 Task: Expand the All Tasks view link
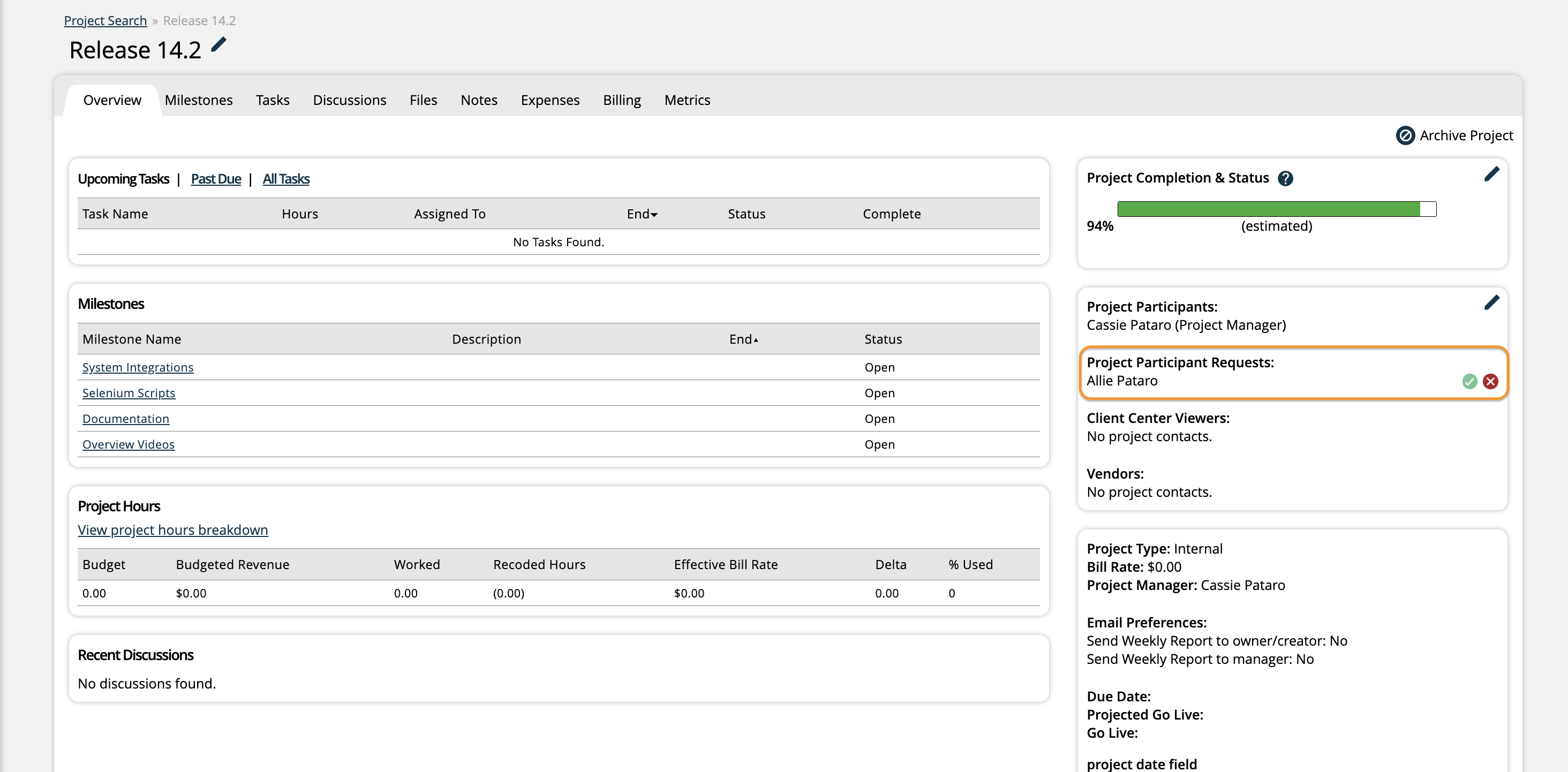(x=286, y=178)
